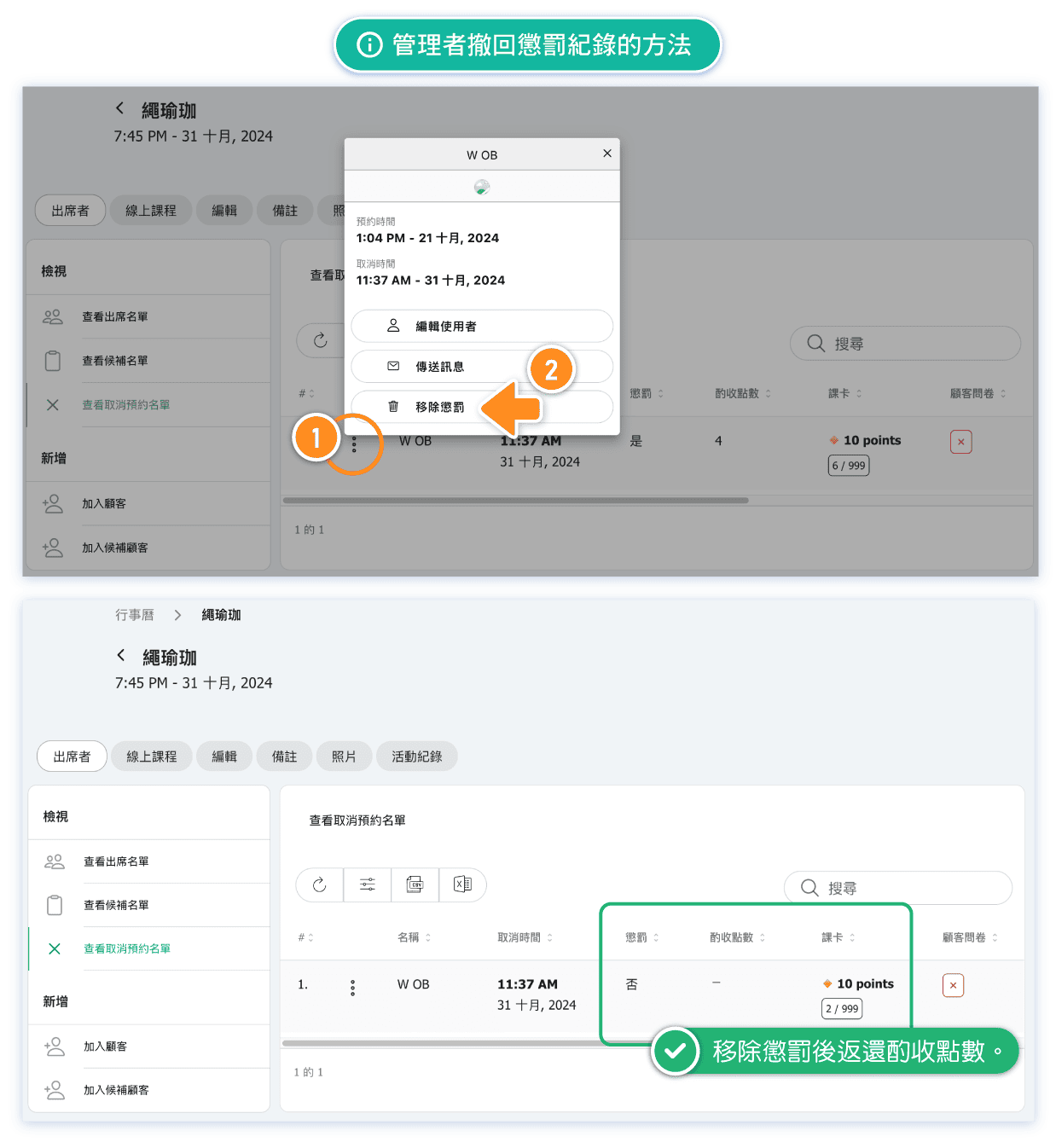This screenshot has height=1148, width=1056.
Task: Click the Excel export icon
Action: pos(462,885)
